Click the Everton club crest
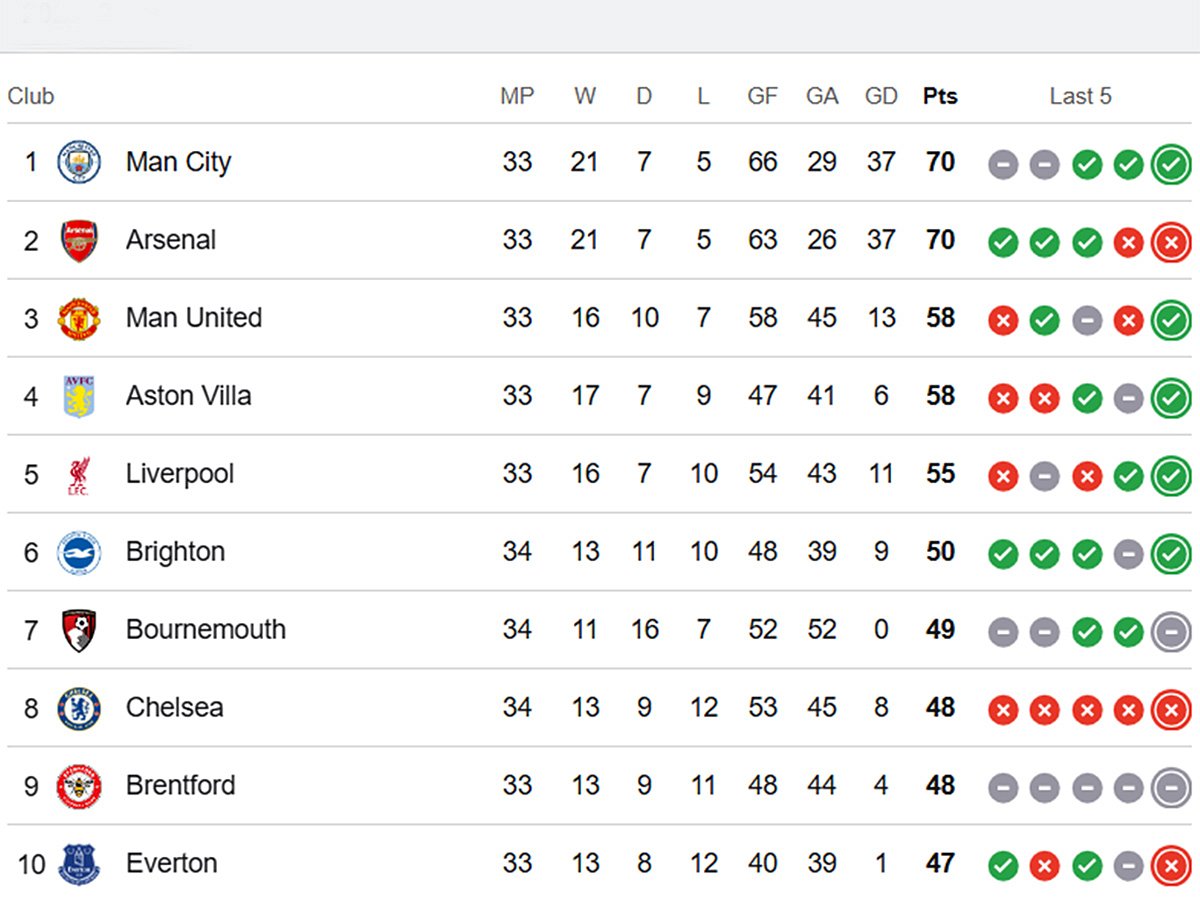This screenshot has width=1200, height=900. click(x=80, y=864)
